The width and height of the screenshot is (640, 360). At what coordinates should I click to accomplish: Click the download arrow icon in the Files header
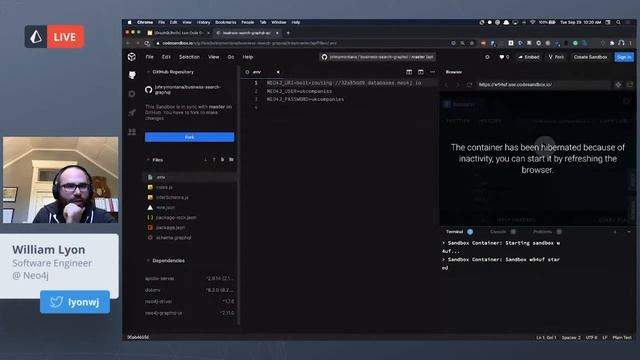205,160
